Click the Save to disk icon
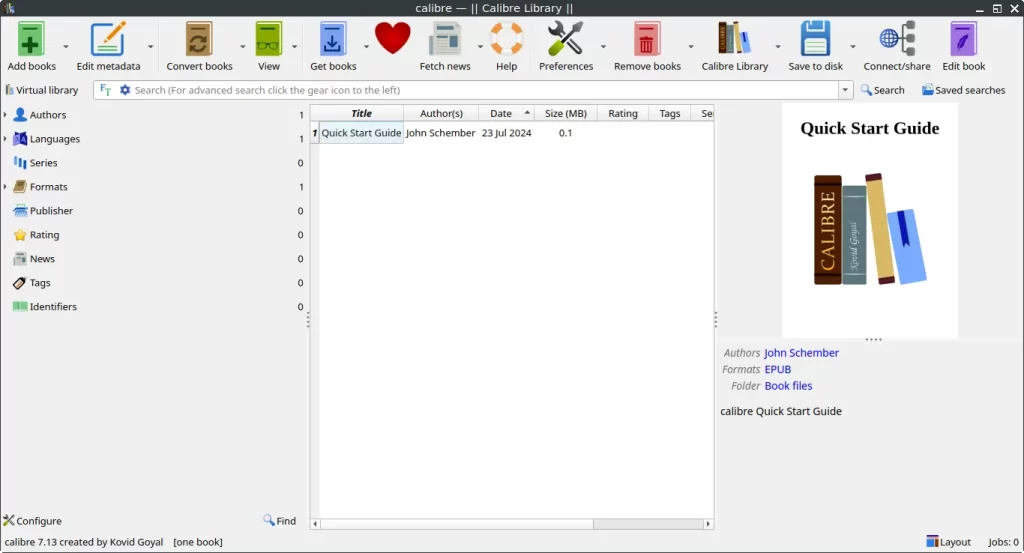This screenshot has width=1024, height=553. tap(814, 40)
